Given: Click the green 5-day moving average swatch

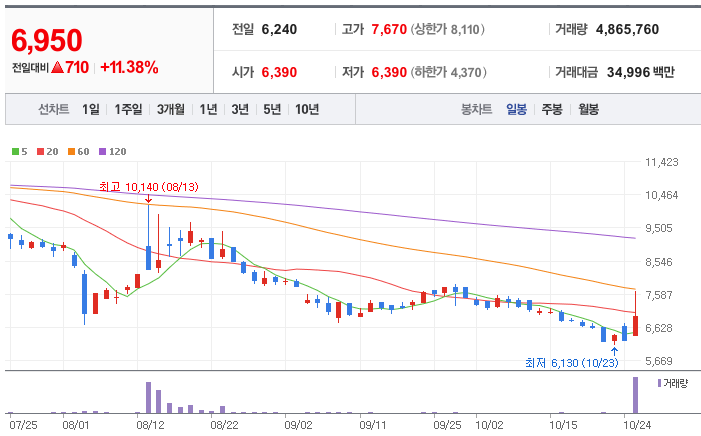Looking at the screenshot, I should 15,152.
